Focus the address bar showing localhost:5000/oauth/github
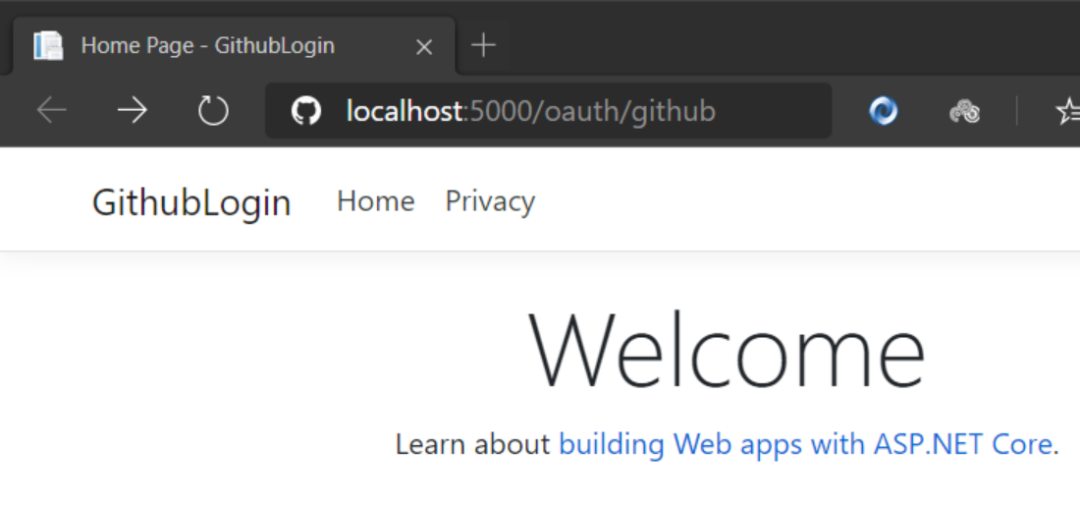This screenshot has width=1080, height=509. pos(548,110)
